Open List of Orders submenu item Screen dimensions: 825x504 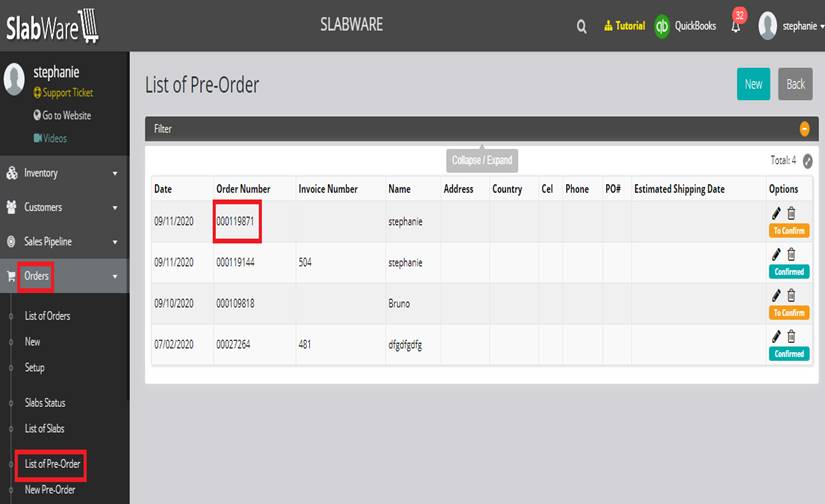47,316
